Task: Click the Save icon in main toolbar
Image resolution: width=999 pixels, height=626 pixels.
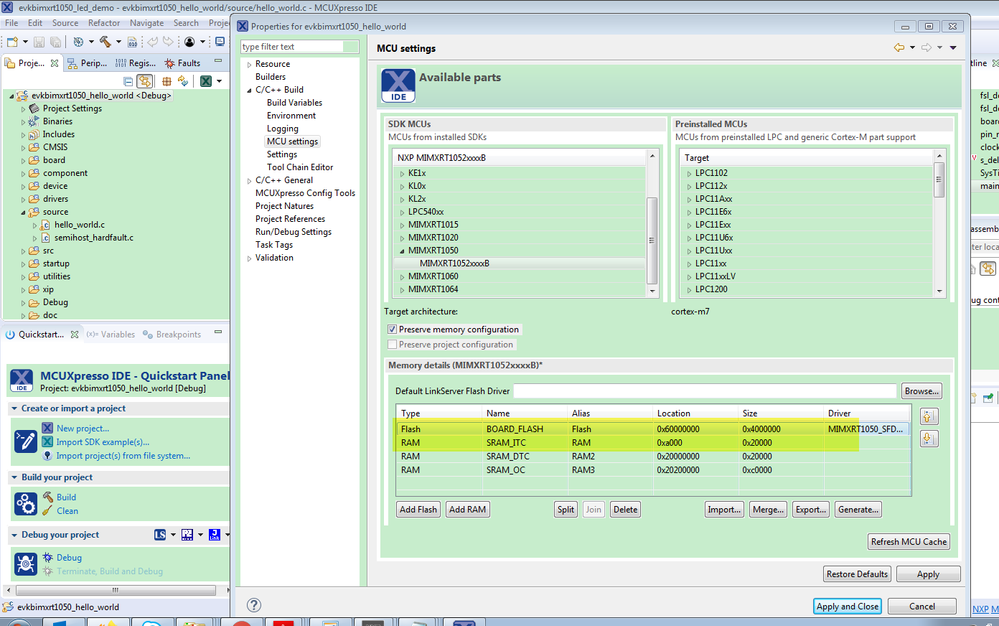Action: click(39, 42)
